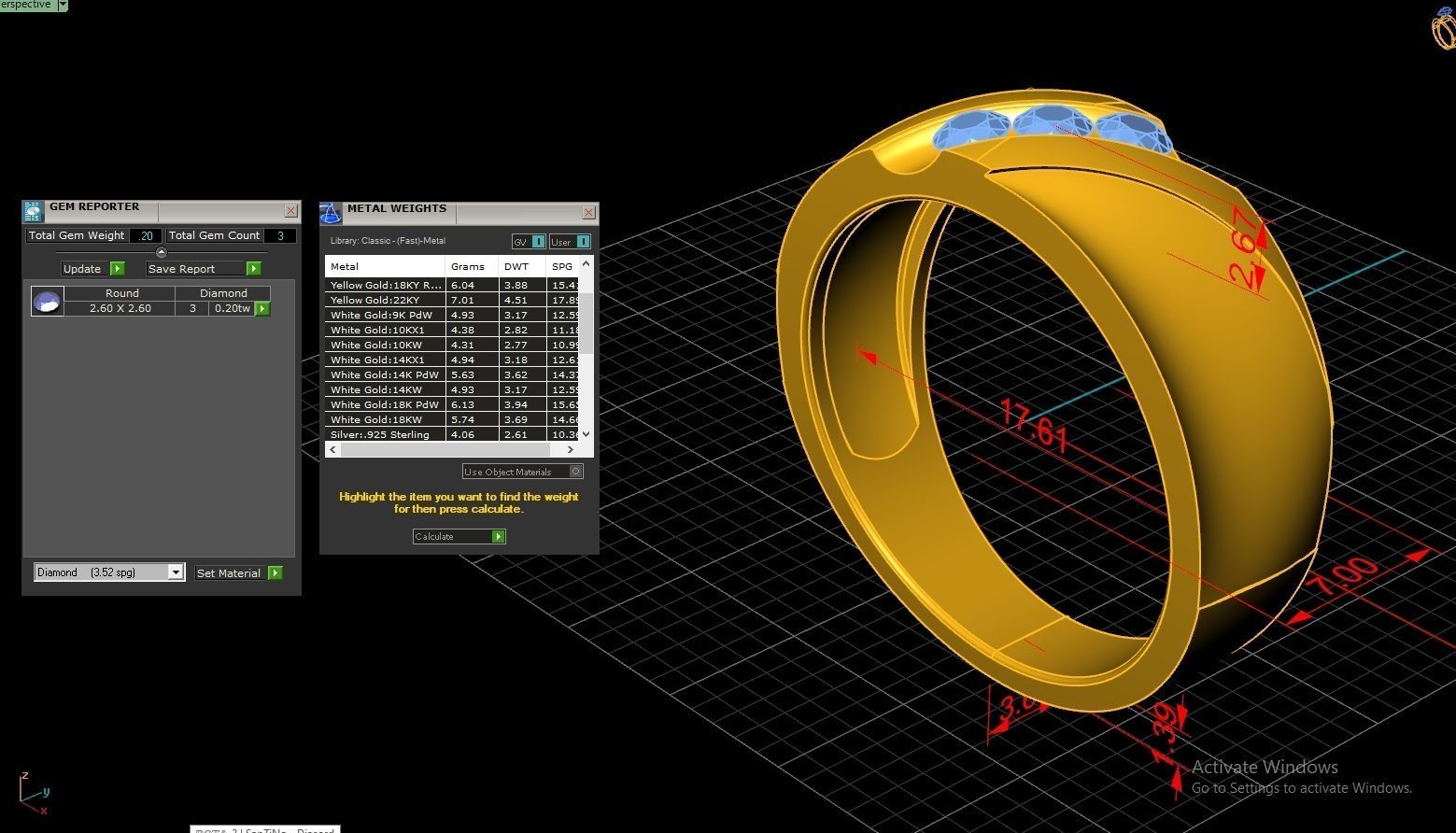Select the Yellow Gold:18KY R... row
The image size is (1456, 833).
click(x=453, y=285)
